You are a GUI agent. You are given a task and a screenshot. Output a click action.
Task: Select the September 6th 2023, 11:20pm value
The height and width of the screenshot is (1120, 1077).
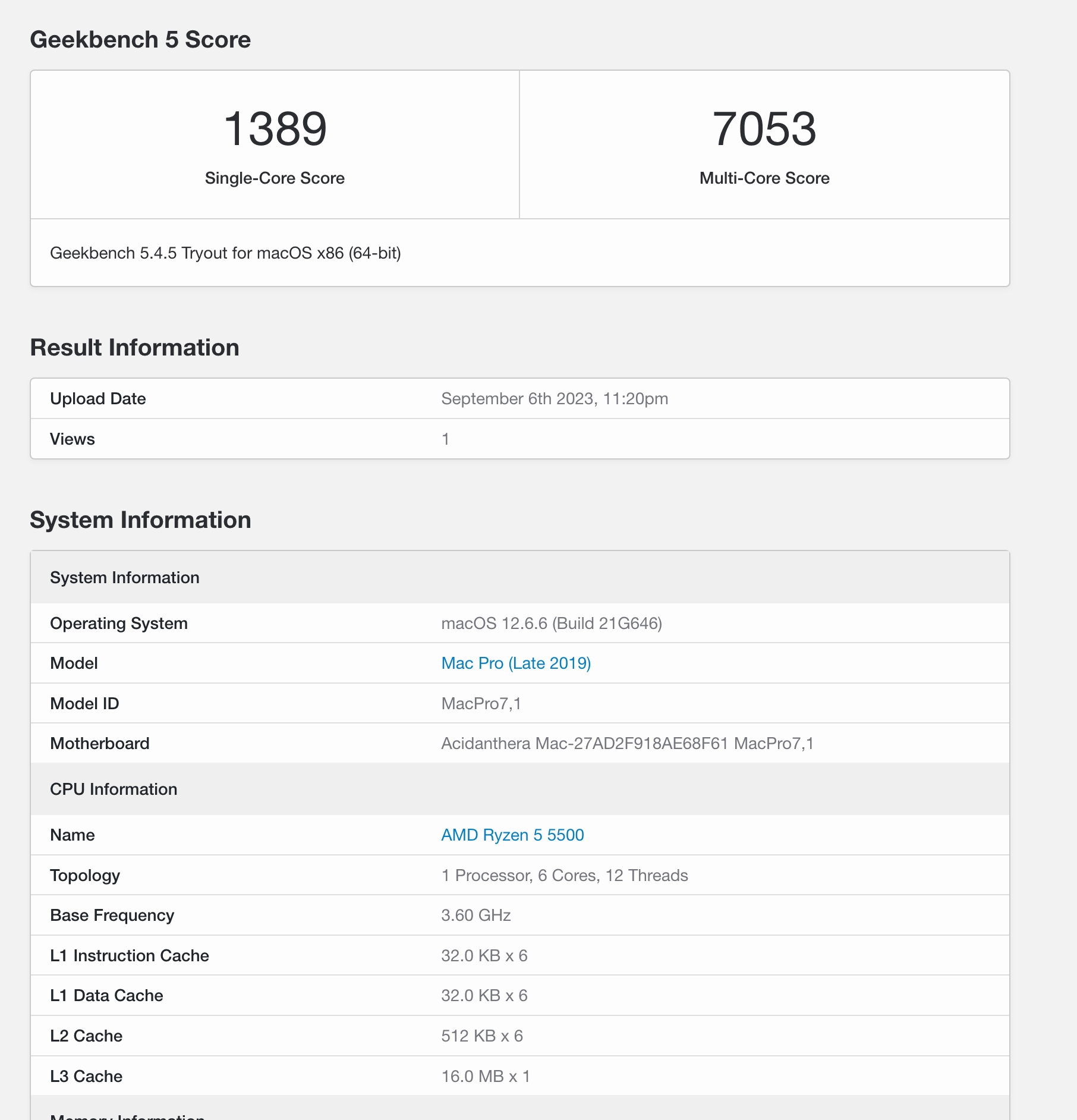pos(555,398)
